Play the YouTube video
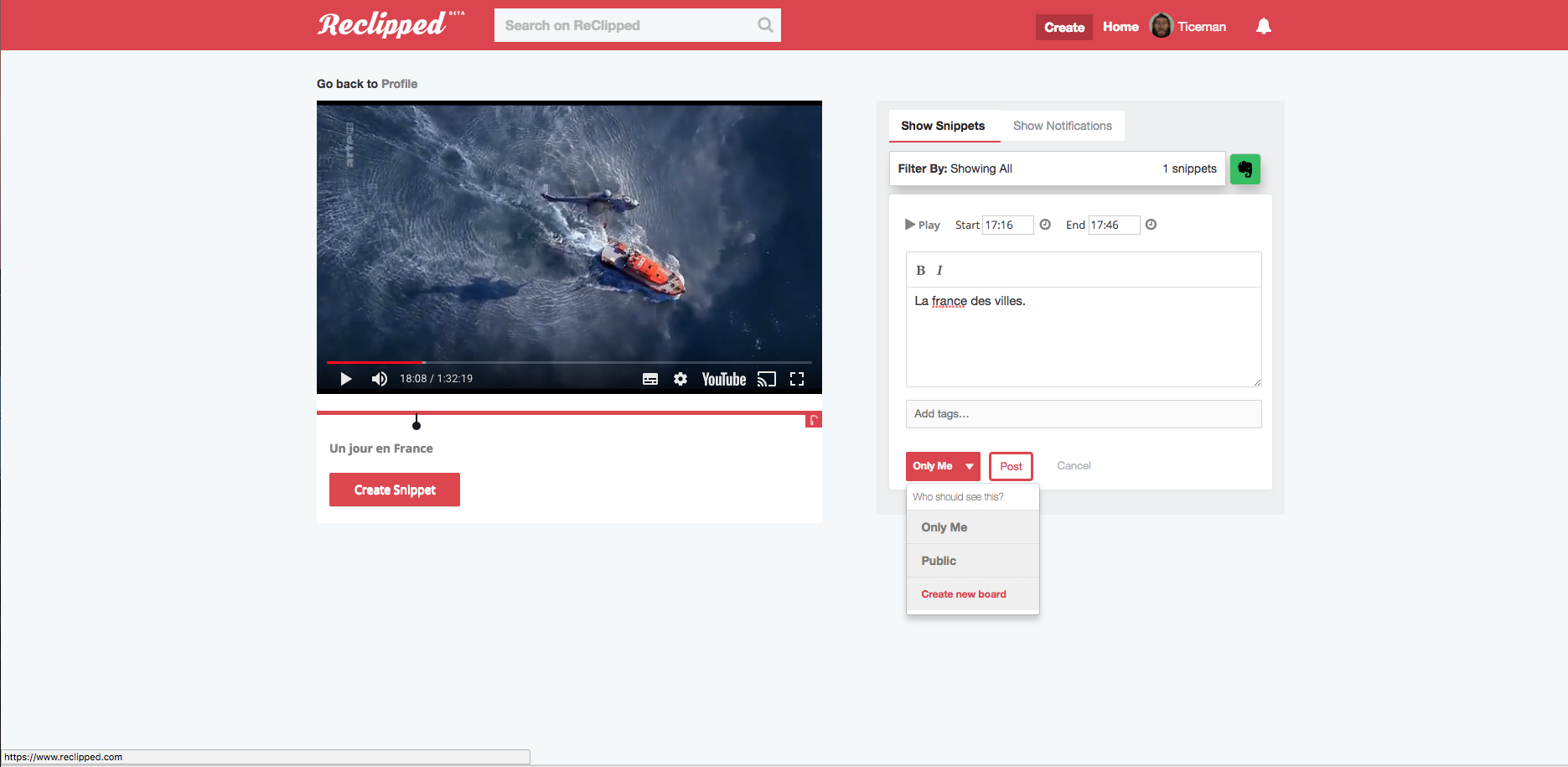This screenshot has width=1568, height=767. (345, 379)
